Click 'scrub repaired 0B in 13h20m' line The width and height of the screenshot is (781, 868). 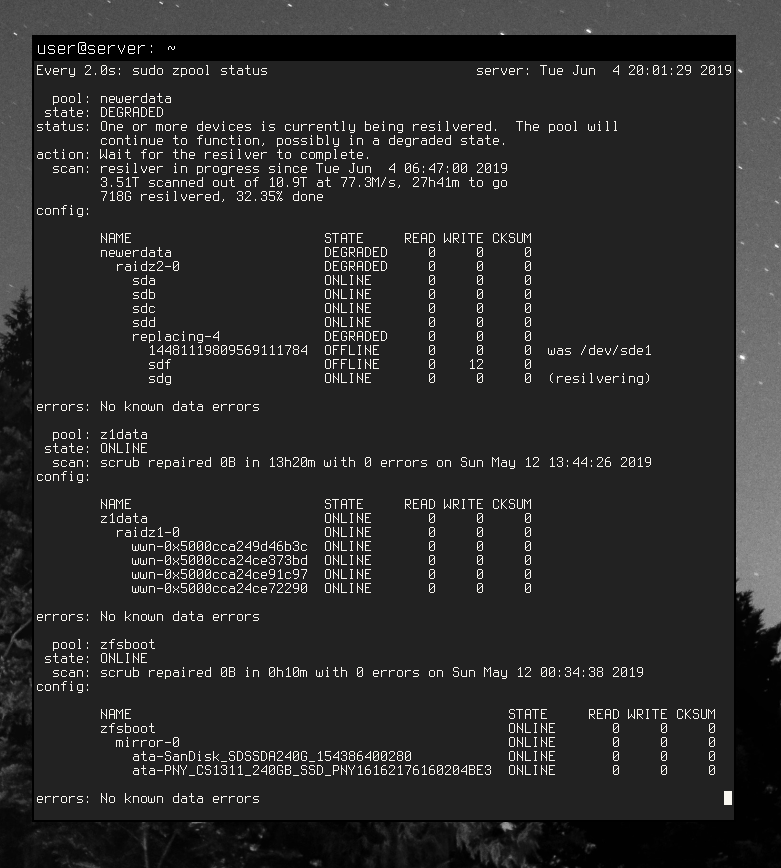(x=375, y=462)
